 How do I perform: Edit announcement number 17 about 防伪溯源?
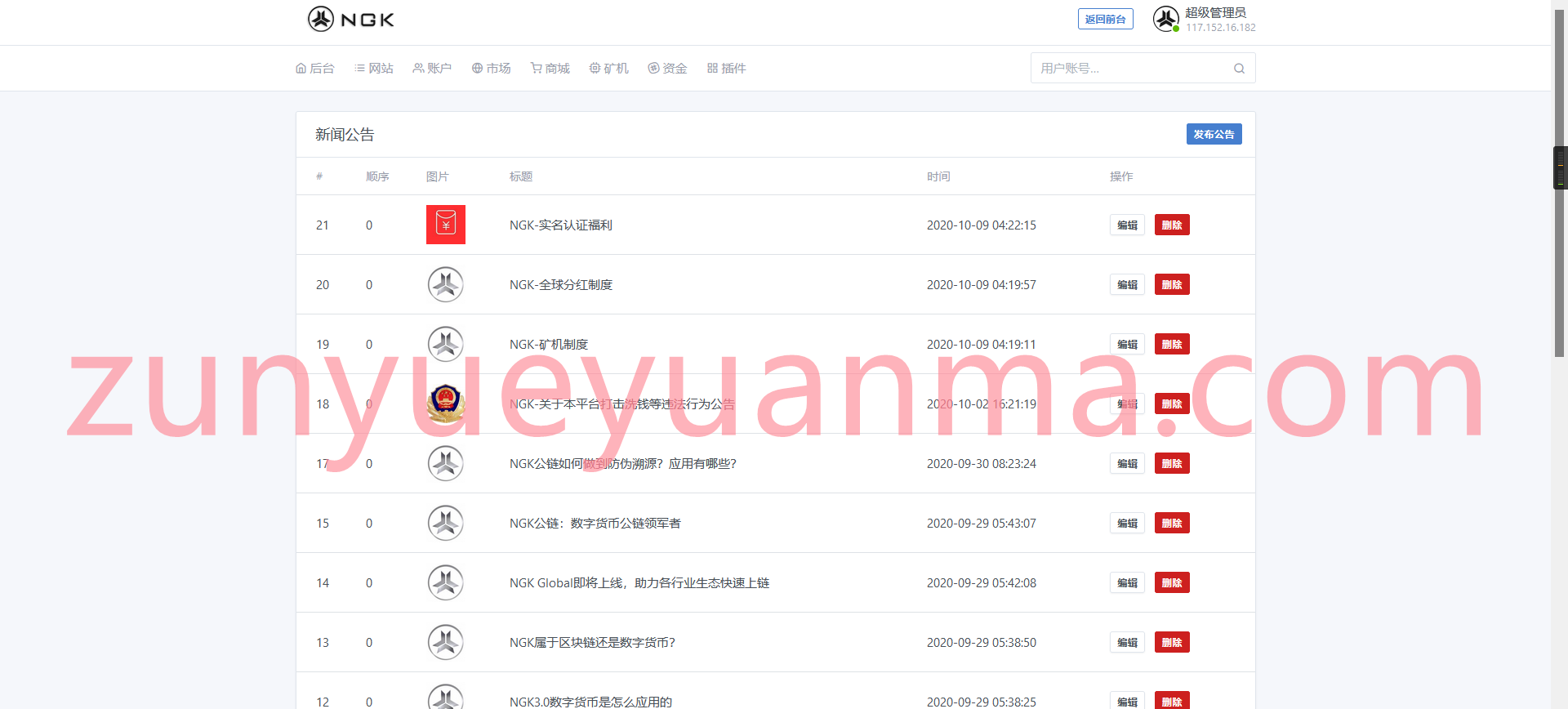(x=1127, y=463)
